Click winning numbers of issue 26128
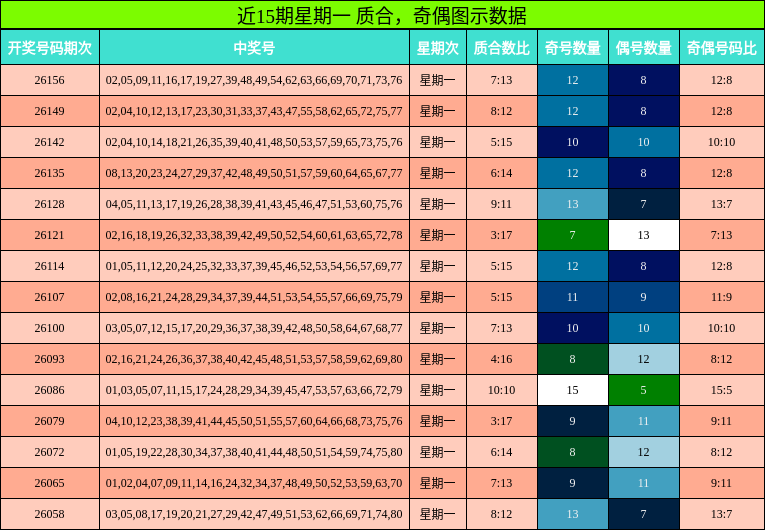Image resolution: width=765 pixels, height=530 pixels. (254, 204)
